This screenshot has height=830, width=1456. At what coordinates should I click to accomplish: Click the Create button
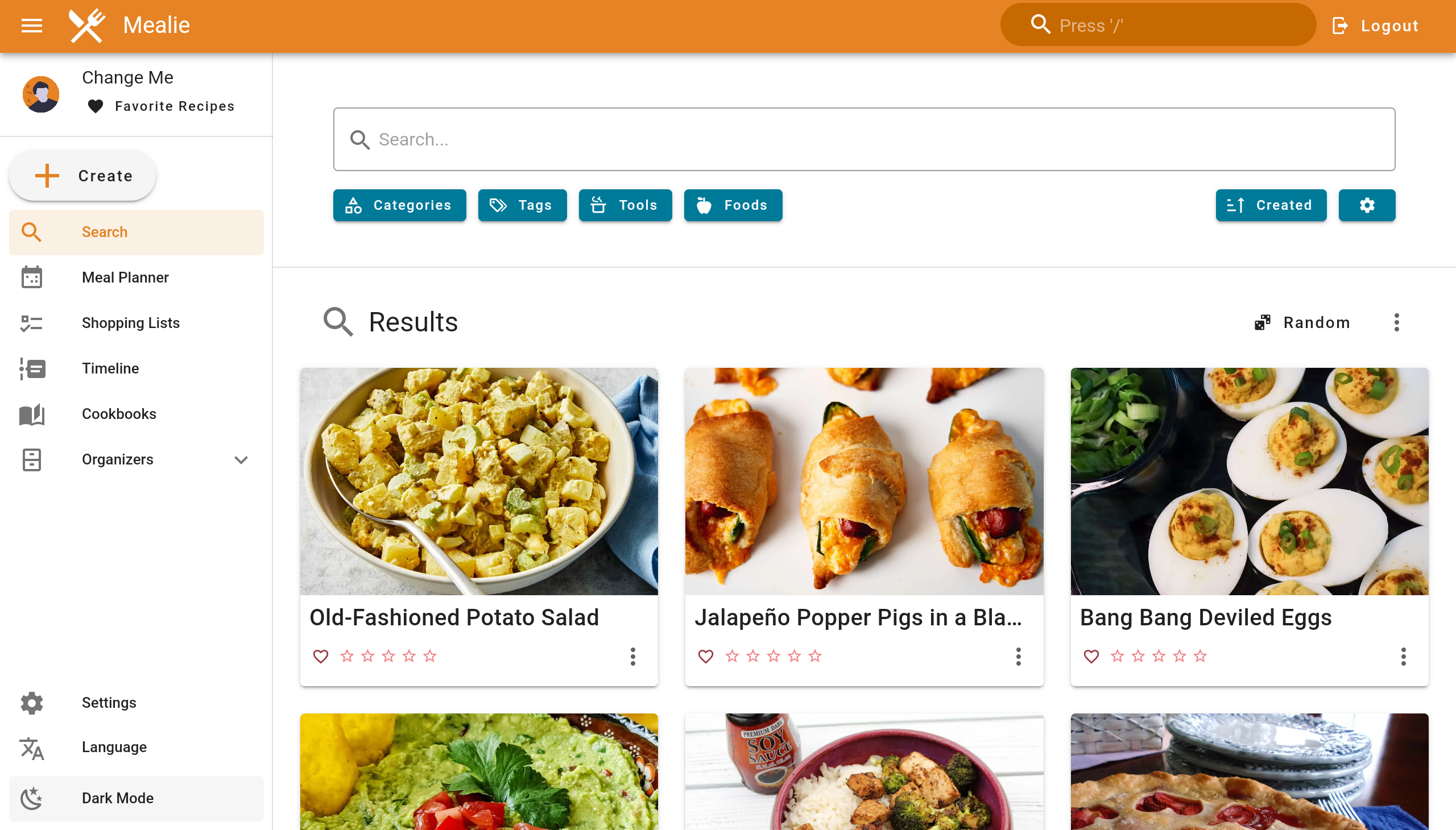(82, 176)
